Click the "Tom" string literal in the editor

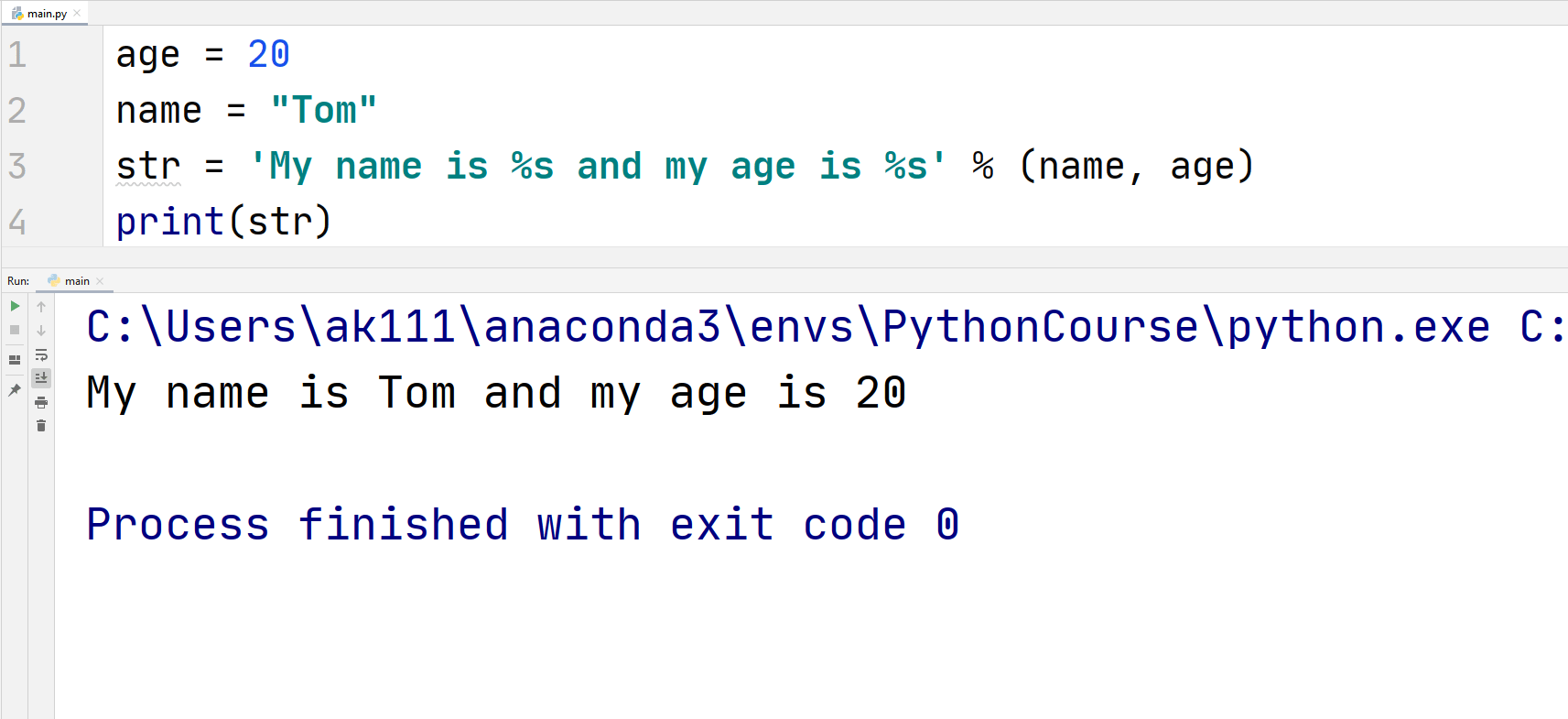[x=324, y=110]
